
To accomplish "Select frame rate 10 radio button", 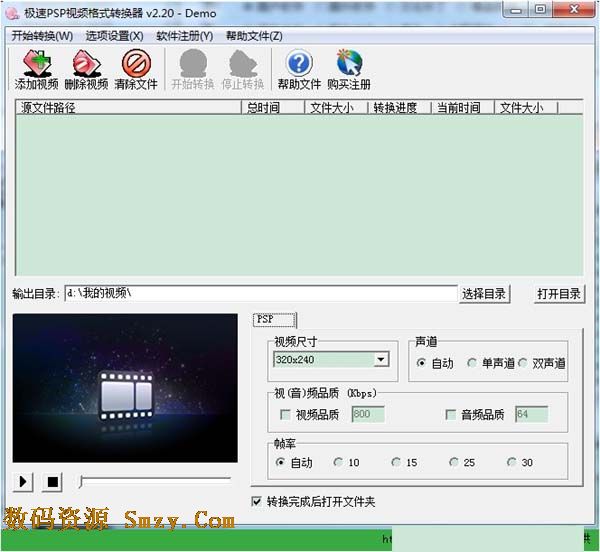I will pyautogui.click(x=338, y=462).
